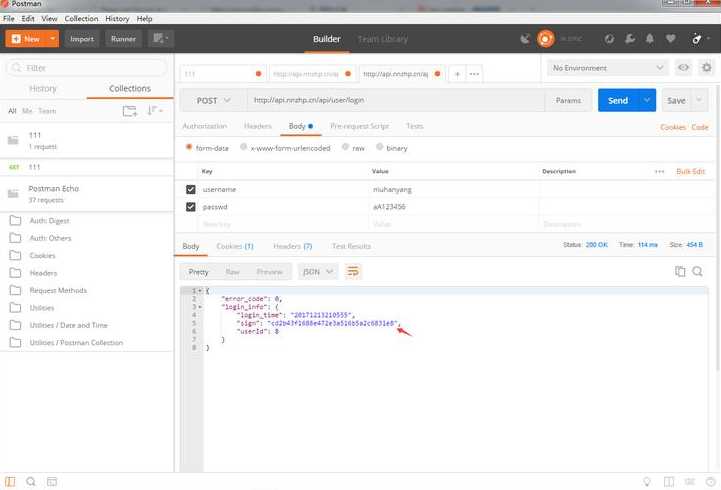
Task: Click the environment quick look eye icon
Action: point(684,68)
